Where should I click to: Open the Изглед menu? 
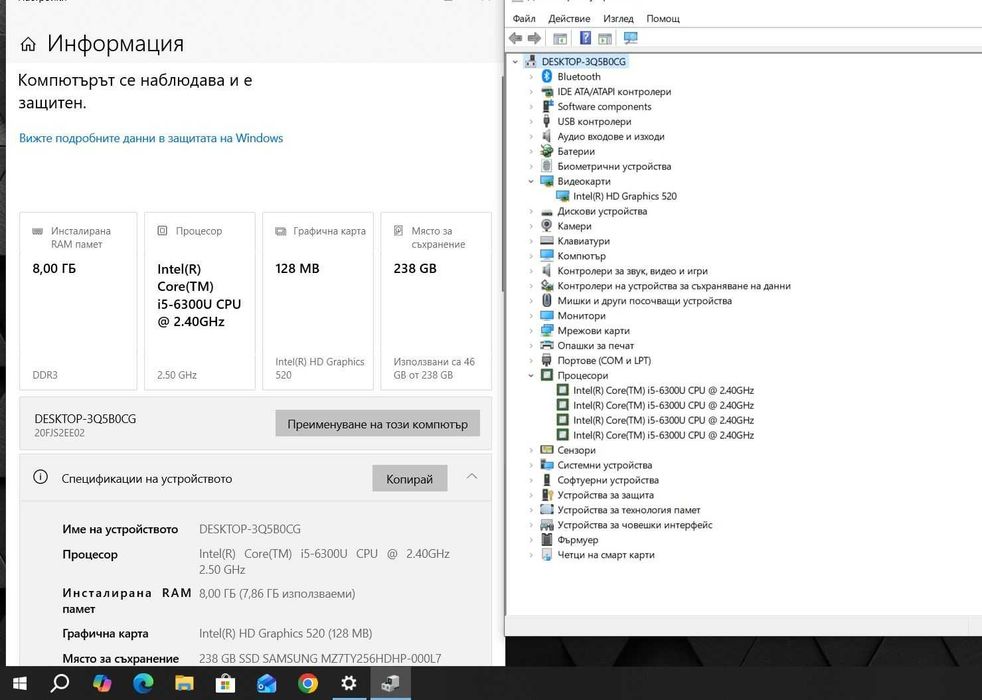(618, 18)
